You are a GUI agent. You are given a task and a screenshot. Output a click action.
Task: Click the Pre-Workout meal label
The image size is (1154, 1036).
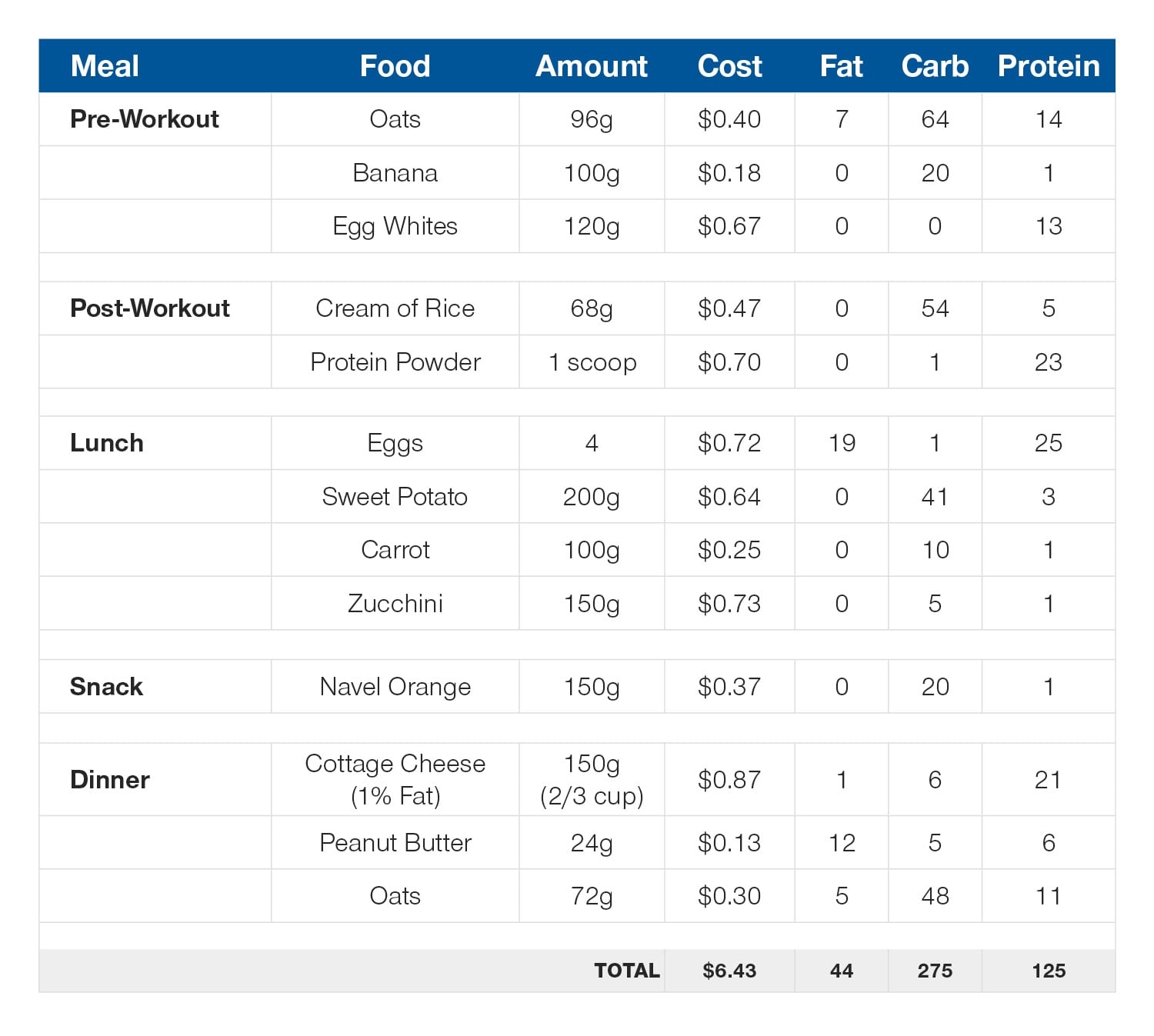(145, 119)
